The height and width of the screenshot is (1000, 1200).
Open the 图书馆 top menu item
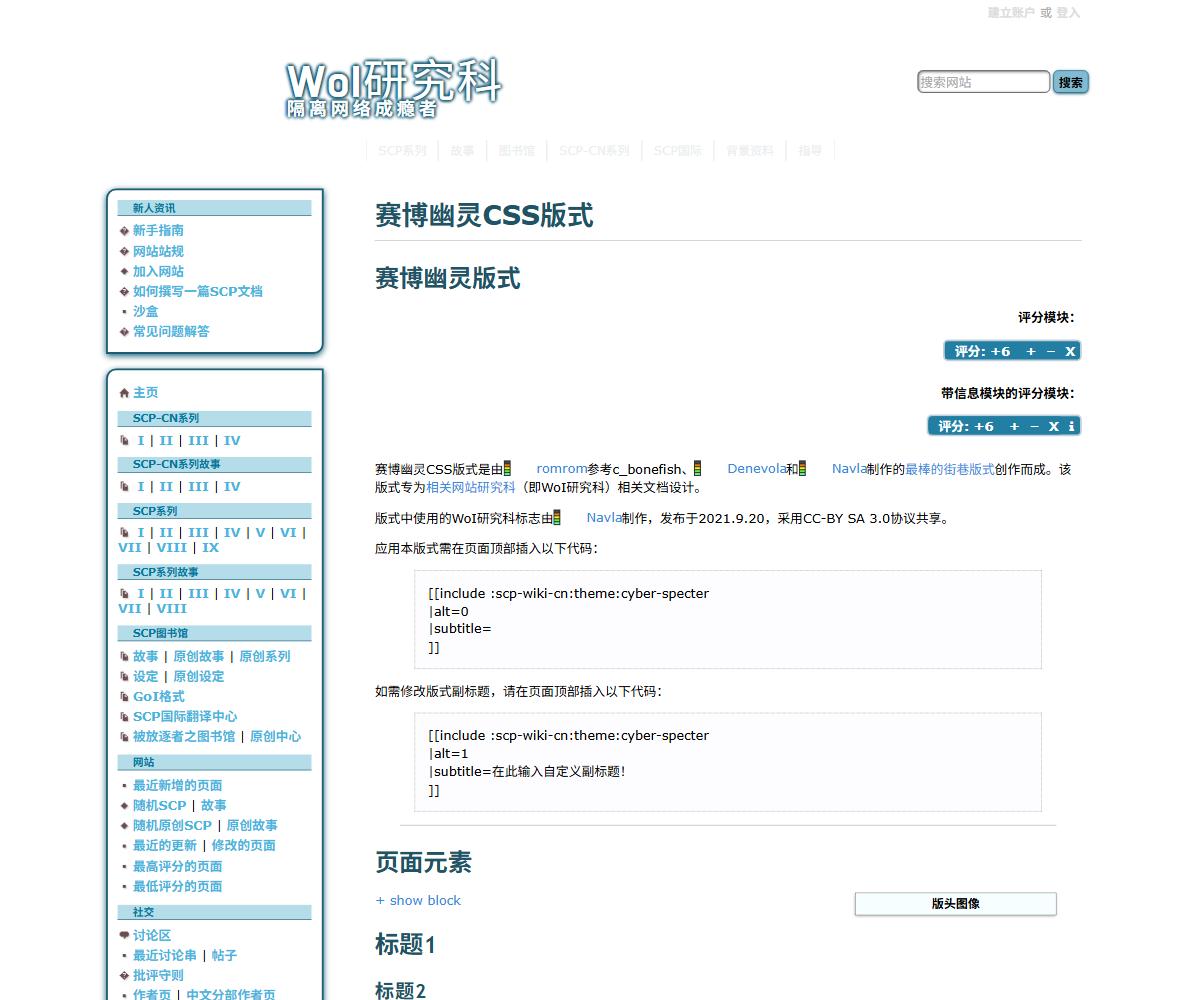[x=517, y=151]
